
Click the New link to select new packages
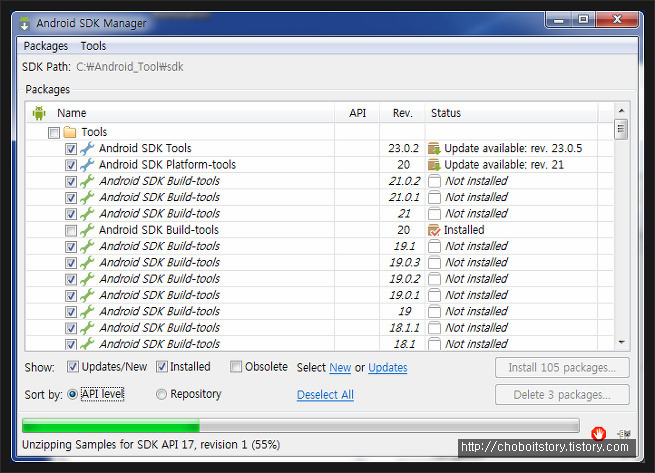(340, 368)
